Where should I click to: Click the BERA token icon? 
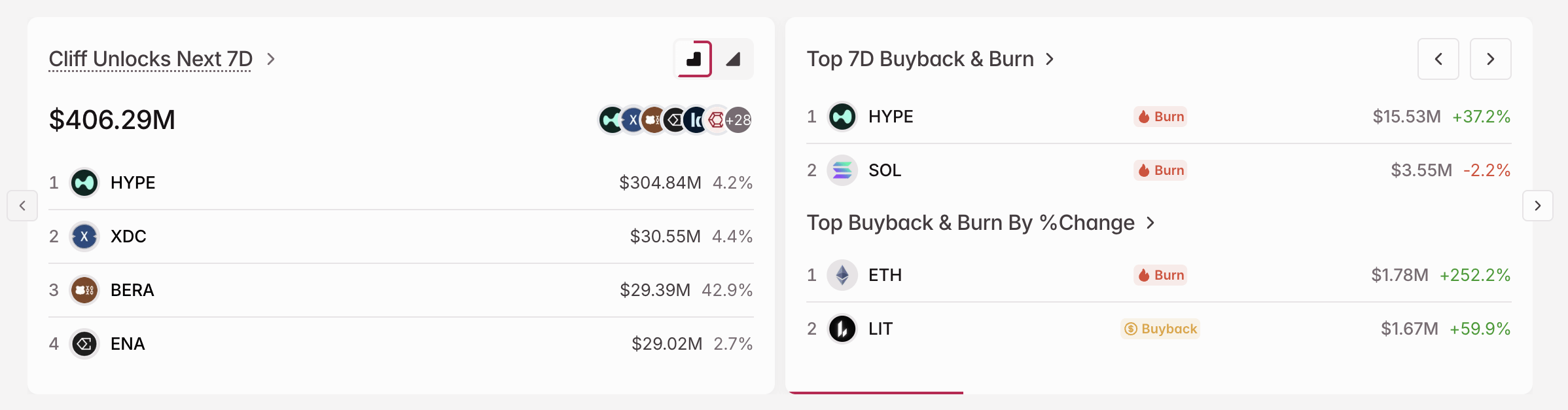84,290
